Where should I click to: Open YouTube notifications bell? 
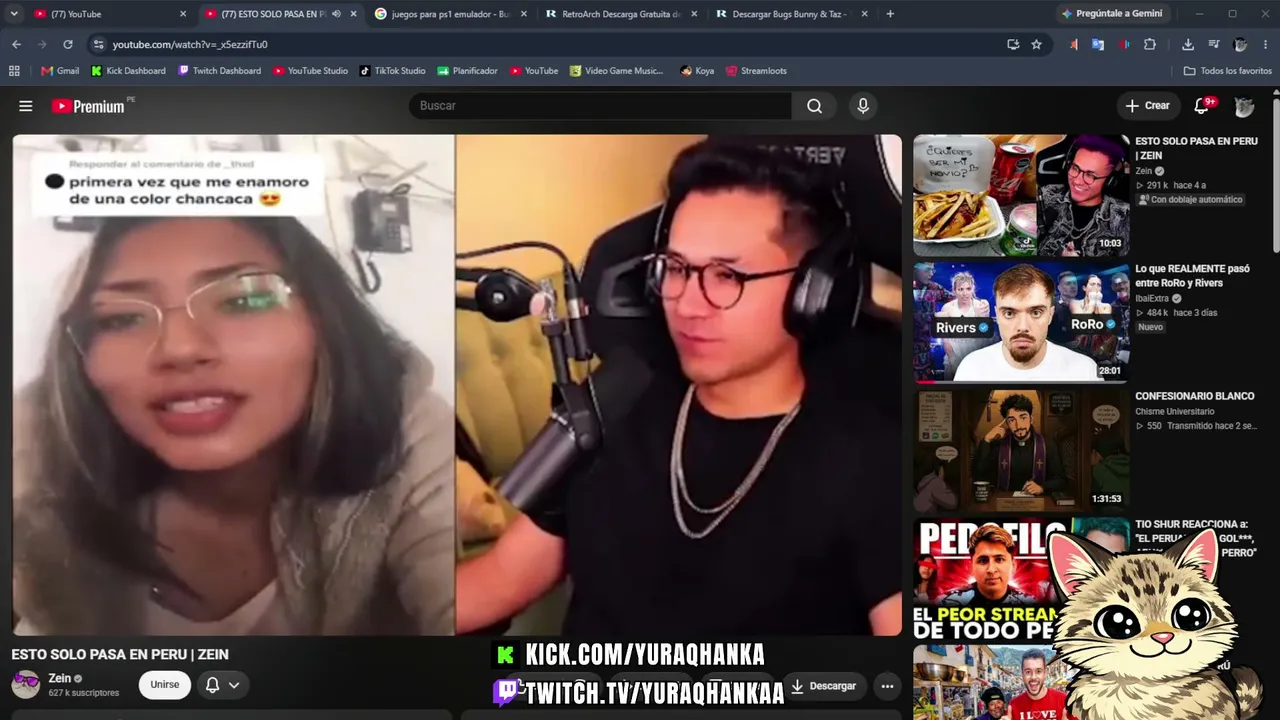click(x=1202, y=106)
